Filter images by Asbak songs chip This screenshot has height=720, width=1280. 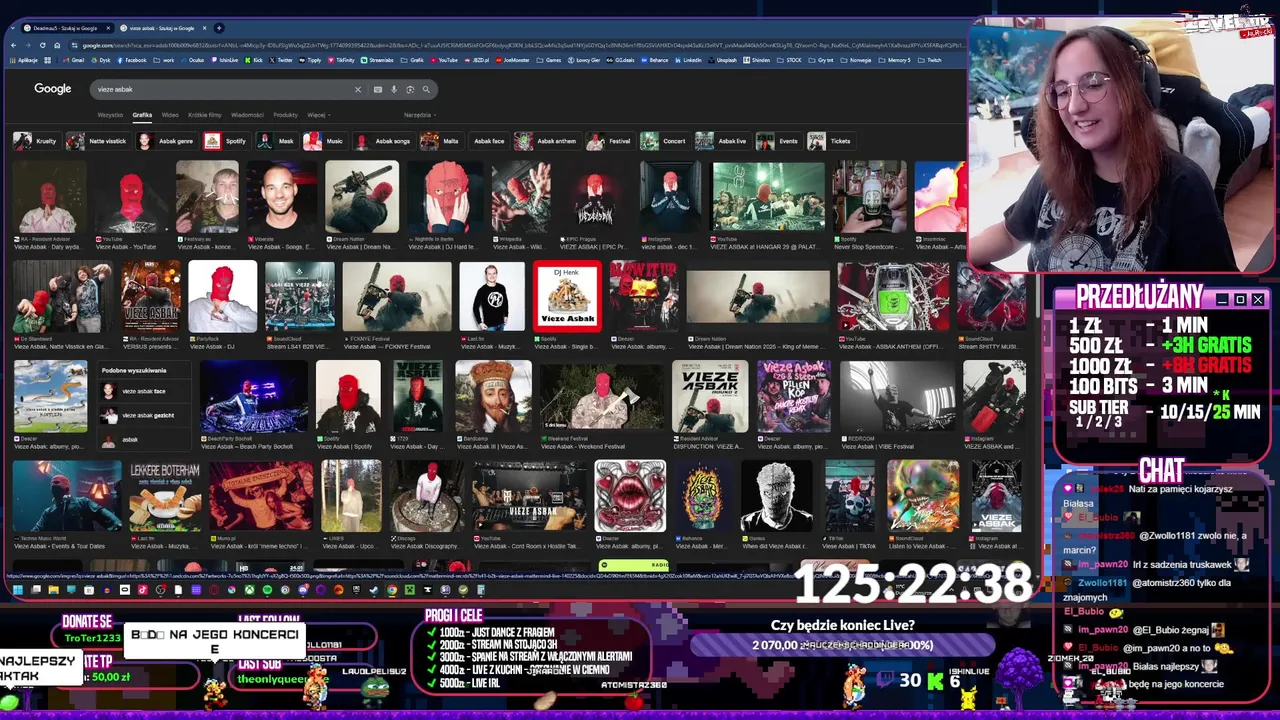click(x=383, y=141)
